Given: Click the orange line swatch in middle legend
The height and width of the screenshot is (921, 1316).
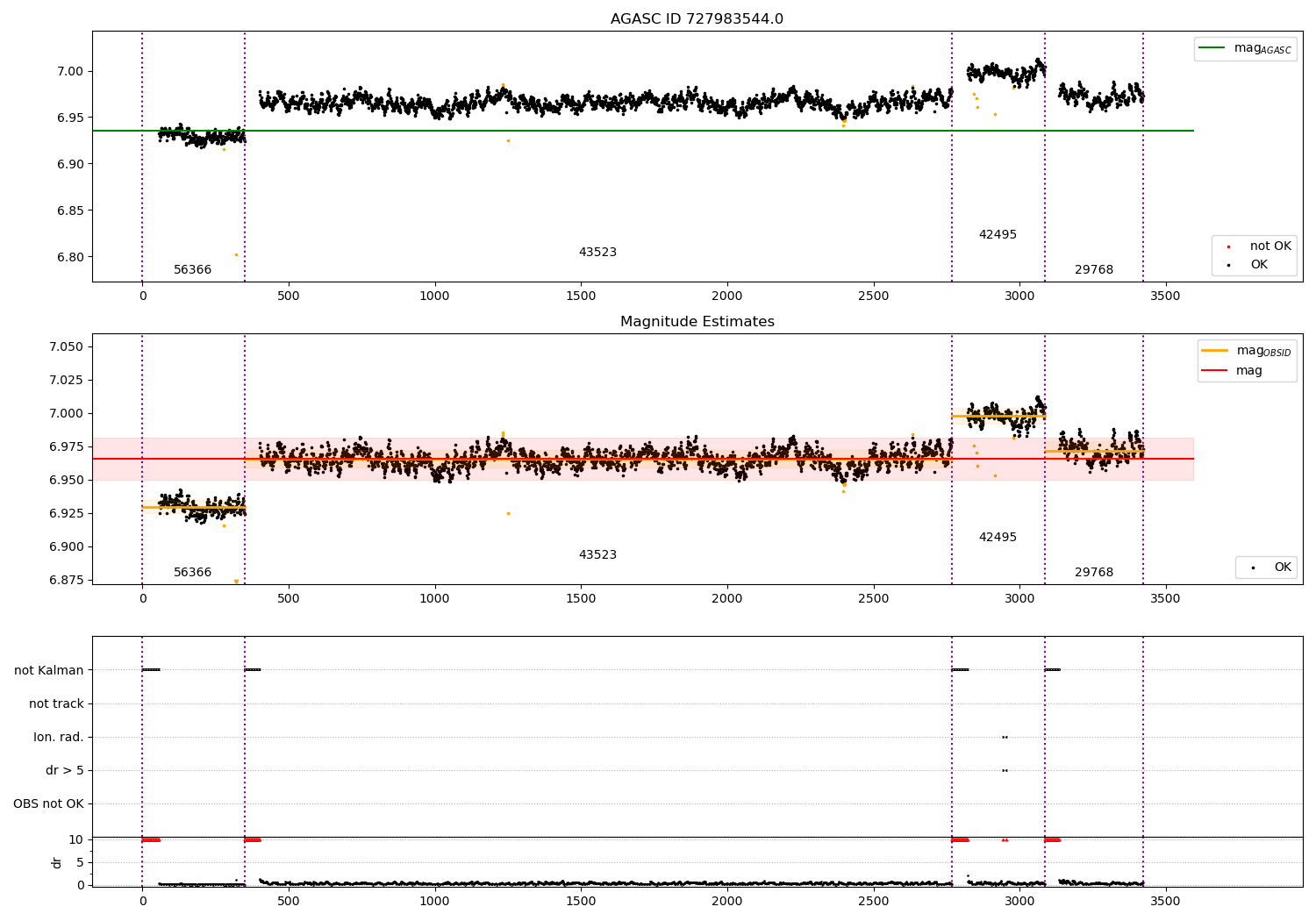Looking at the screenshot, I should coord(1214,351).
